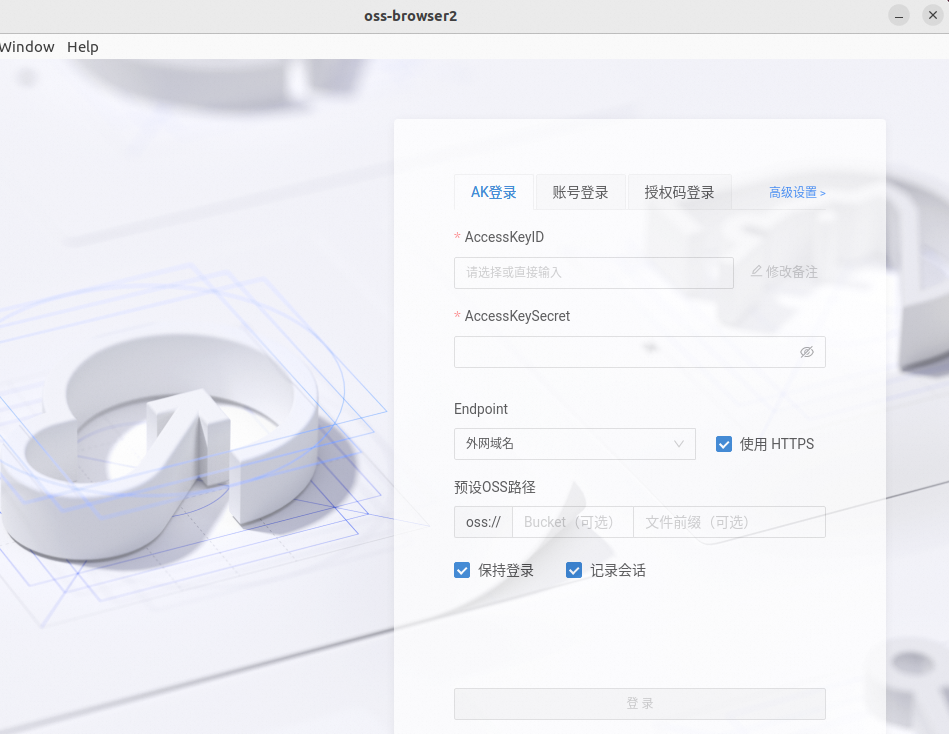The image size is (949, 734).
Task: Close the oss-browser2 window
Action: click(x=933, y=16)
